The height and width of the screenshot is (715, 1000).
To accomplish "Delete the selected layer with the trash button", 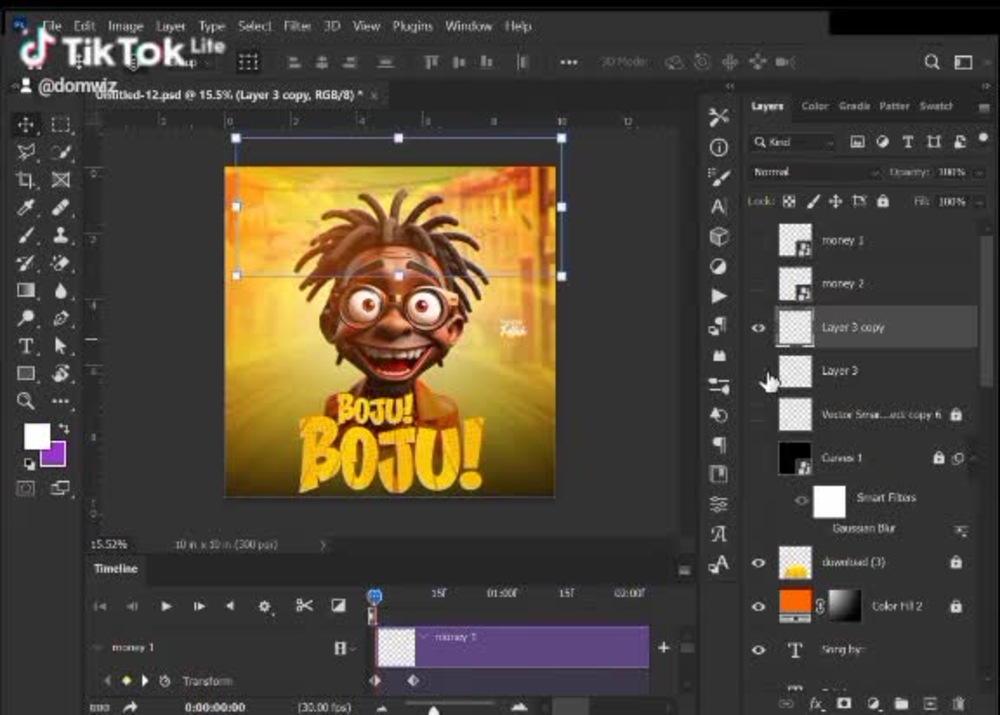I will tap(958, 703).
